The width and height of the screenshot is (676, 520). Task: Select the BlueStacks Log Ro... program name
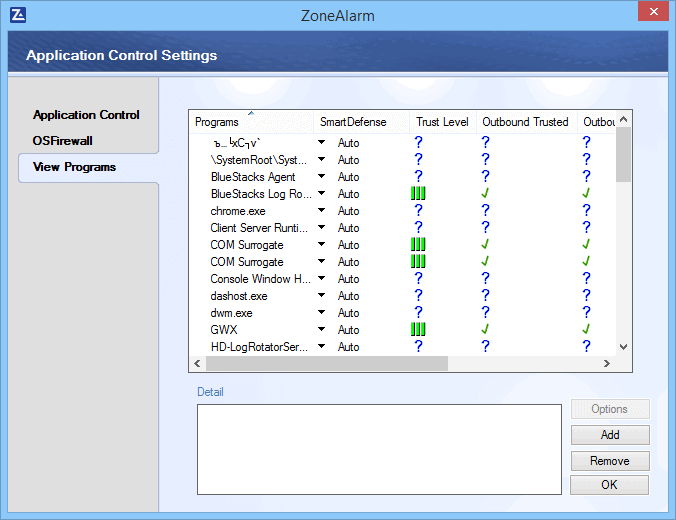pyautogui.click(x=261, y=194)
